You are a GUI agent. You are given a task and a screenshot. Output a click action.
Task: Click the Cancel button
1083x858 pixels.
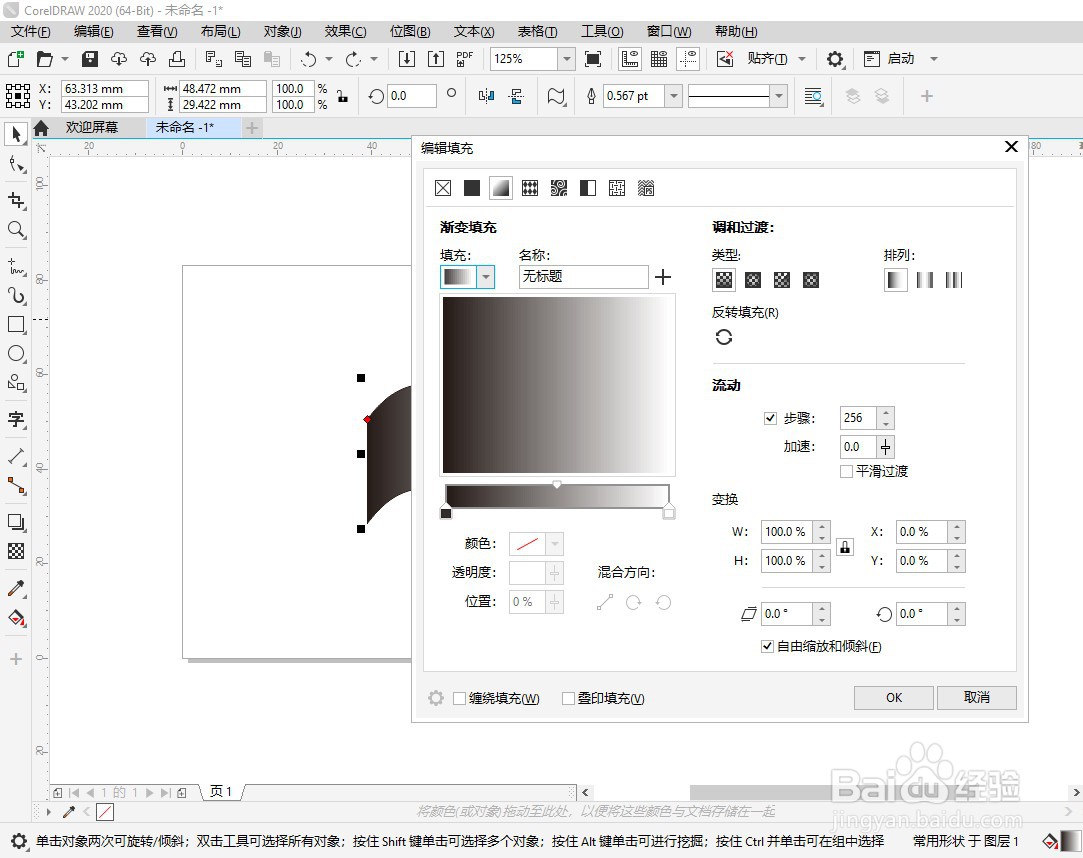(977, 698)
